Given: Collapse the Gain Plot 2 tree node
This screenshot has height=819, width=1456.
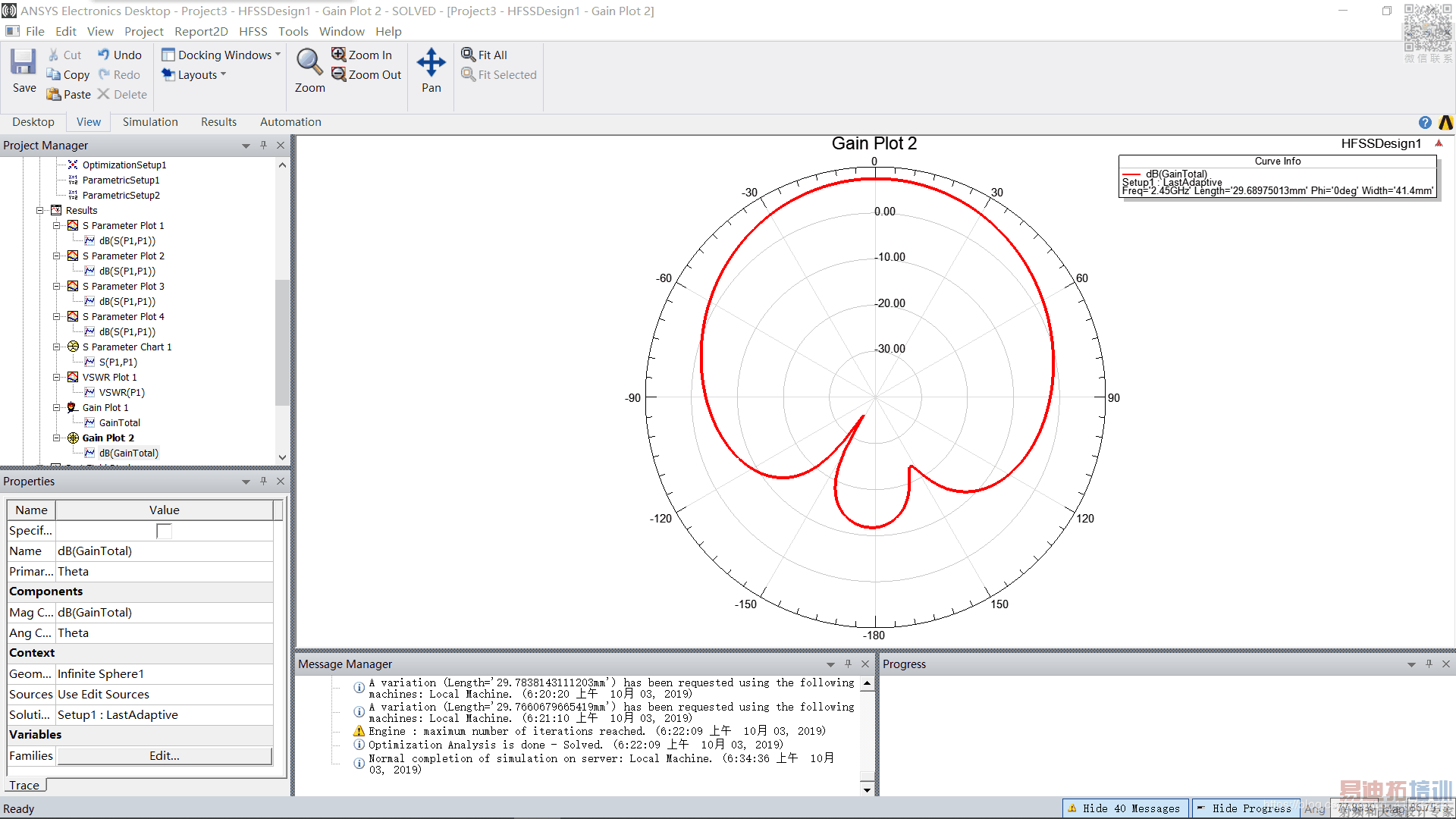Looking at the screenshot, I should pyautogui.click(x=57, y=438).
